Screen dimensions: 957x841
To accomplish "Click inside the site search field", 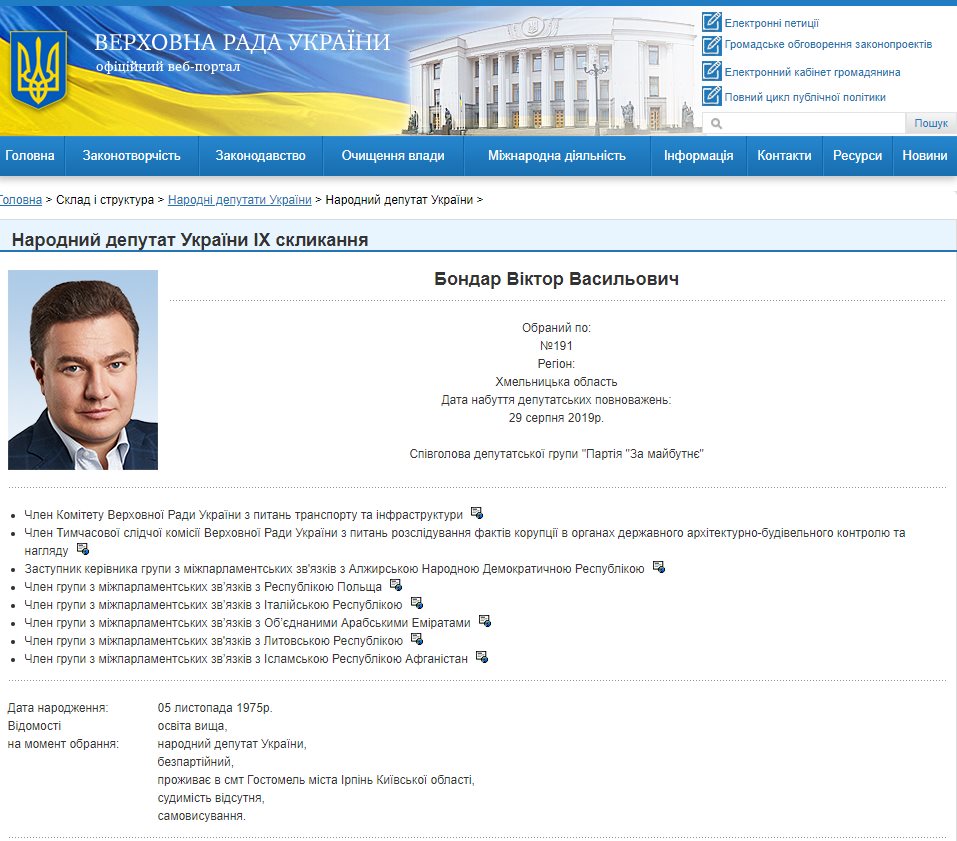I will tap(812, 124).
